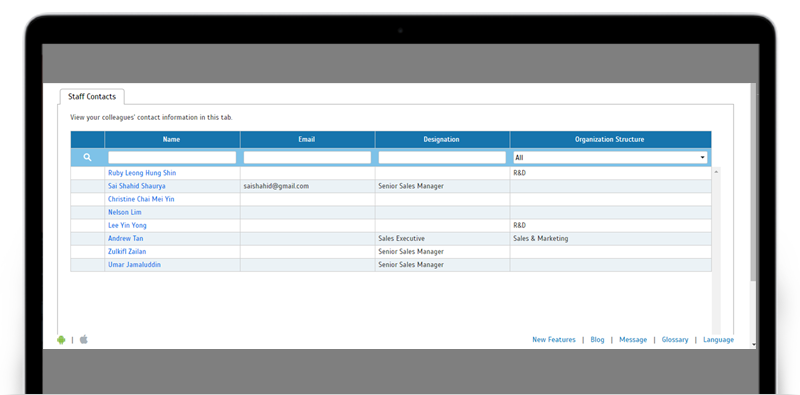Open the Organization Structure 'All' dropdown
The width and height of the screenshot is (800, 395).
point(610,158)
